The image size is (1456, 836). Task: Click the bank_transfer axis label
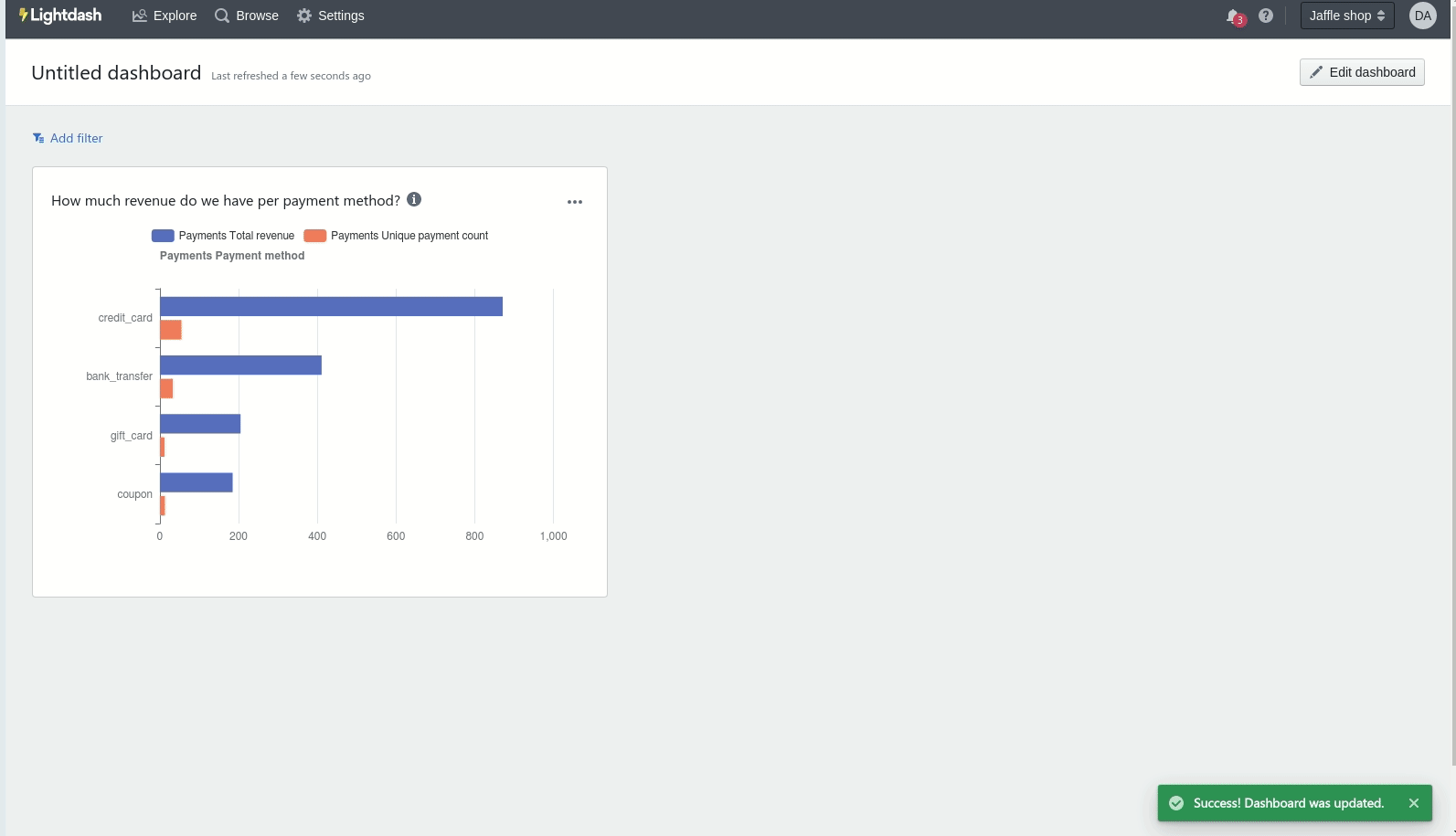[119, 376]
